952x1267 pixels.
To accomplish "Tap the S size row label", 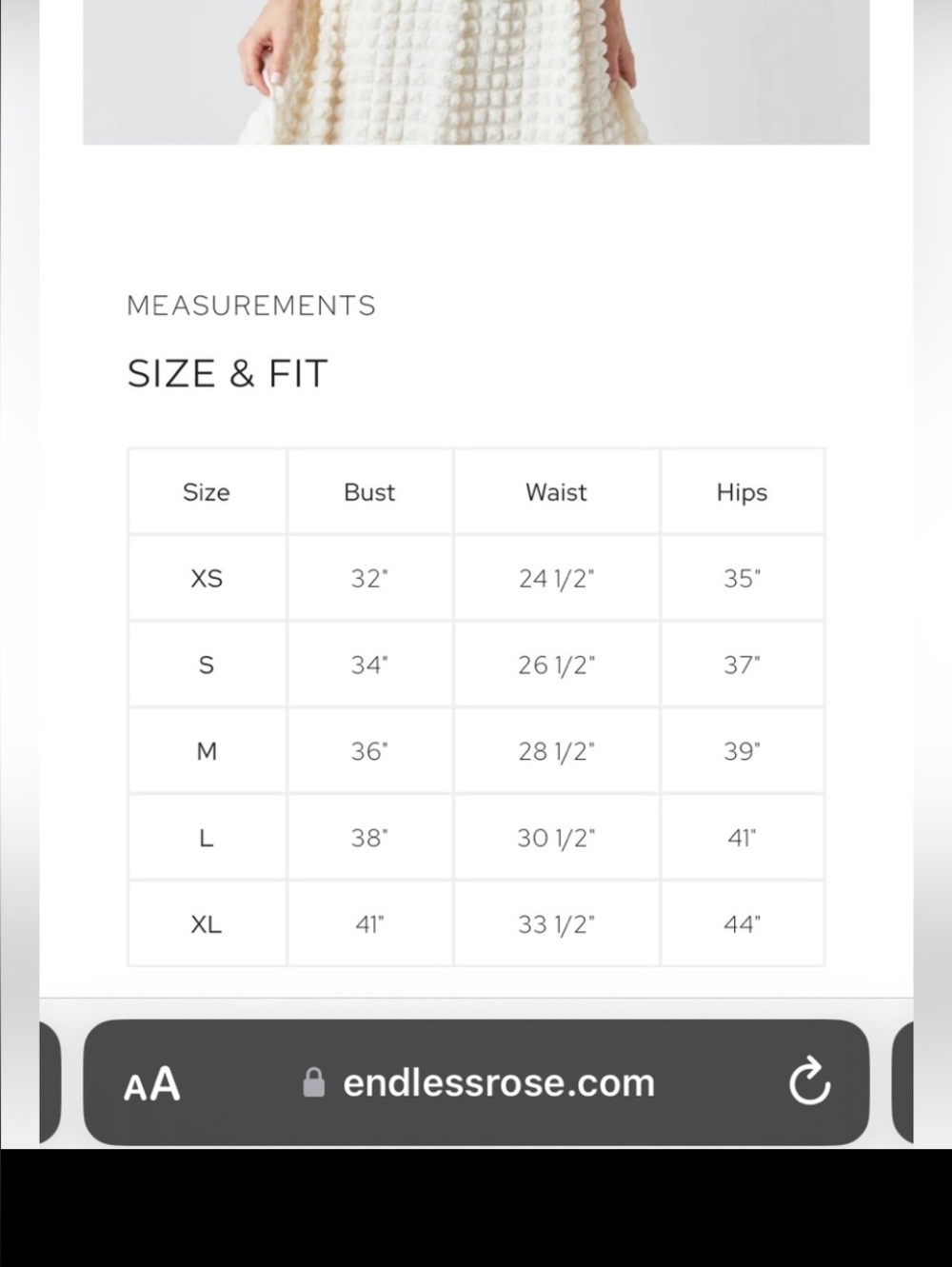I will point(207,664).
